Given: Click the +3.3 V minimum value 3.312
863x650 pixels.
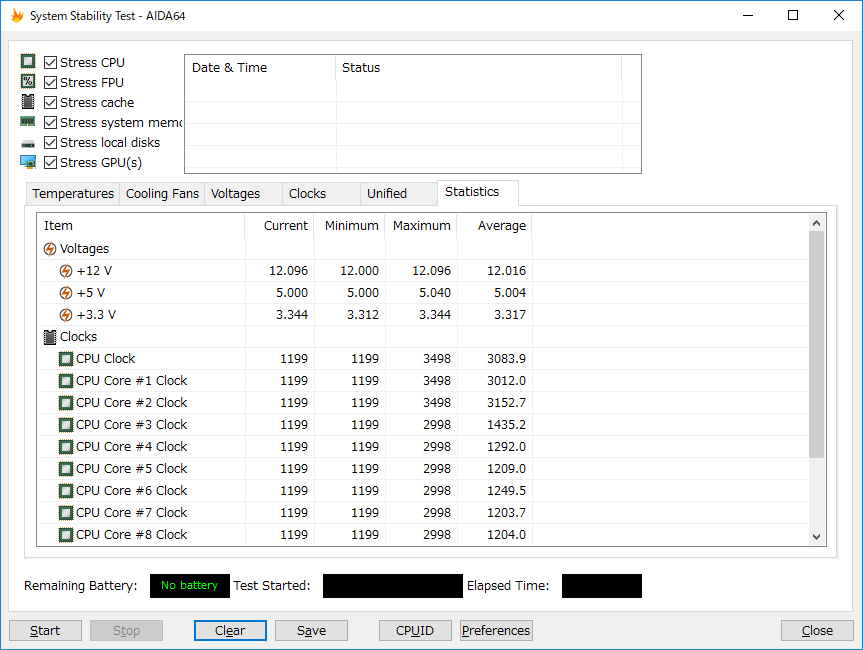Looking at the screenshot, I should tap(363, 315).
